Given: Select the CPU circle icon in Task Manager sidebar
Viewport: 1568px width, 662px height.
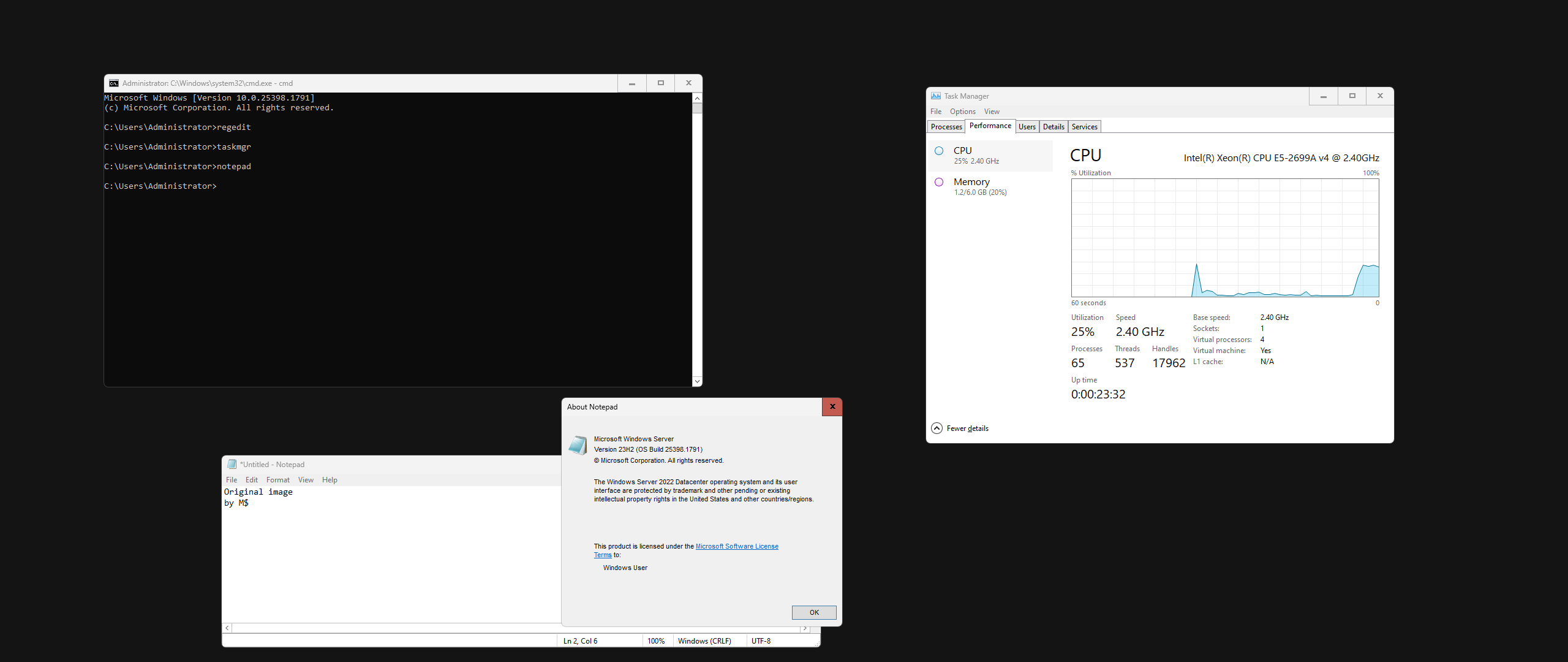Looking at the screenshot, I should pos(939,151).
